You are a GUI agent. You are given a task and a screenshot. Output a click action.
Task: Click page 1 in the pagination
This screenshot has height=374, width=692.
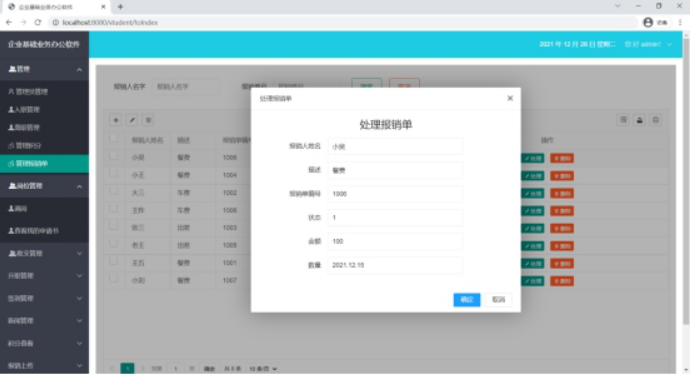pyautogui.click(x=127, y=368)
